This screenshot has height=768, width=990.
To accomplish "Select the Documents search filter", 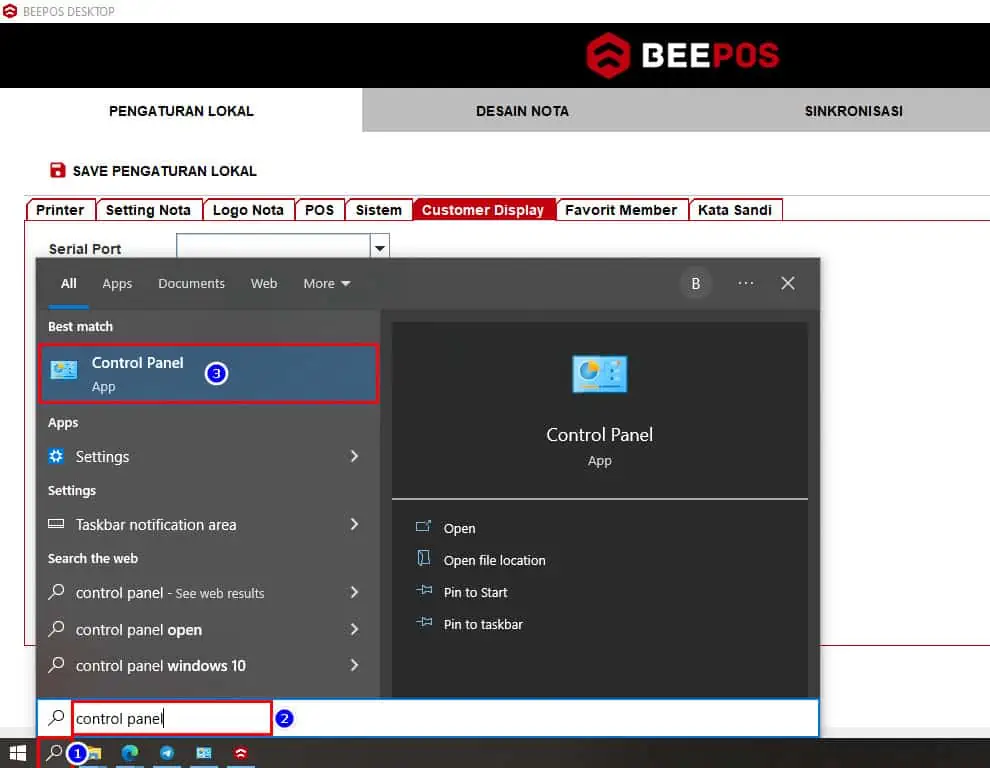I will coord(191,284).
